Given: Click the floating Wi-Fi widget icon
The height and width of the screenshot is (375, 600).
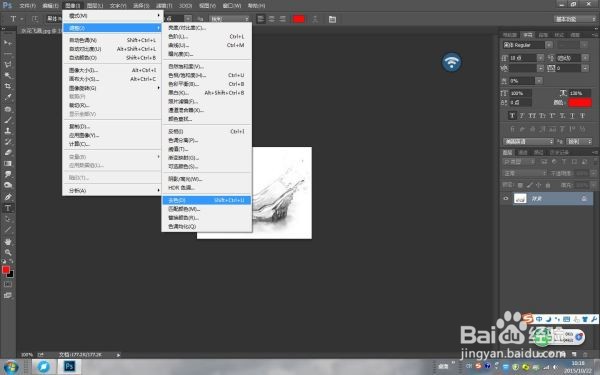Looking at the screenshot, I should (x=452, y=62).
